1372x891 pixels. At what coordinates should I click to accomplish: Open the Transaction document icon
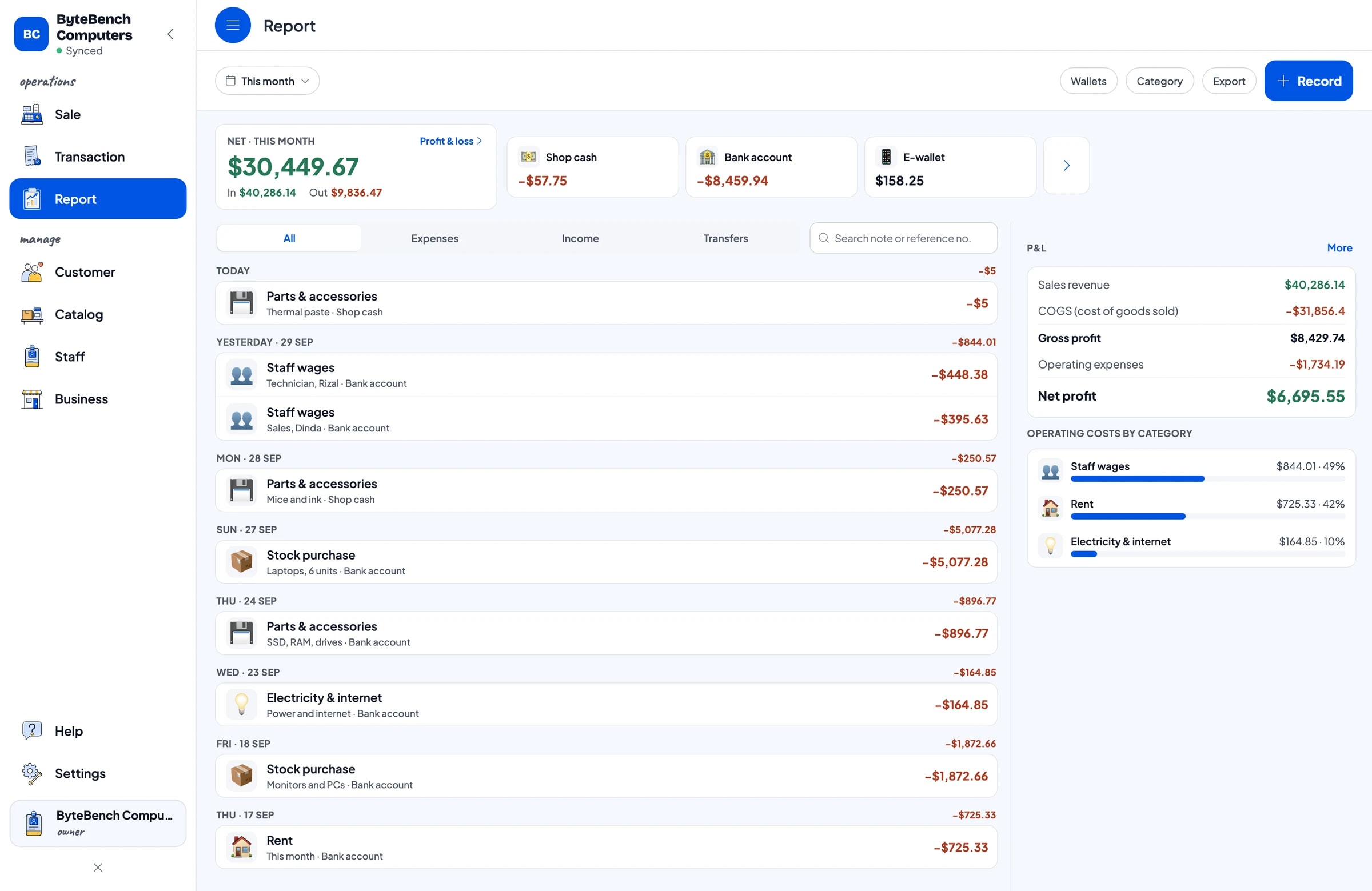pos(31,156)
